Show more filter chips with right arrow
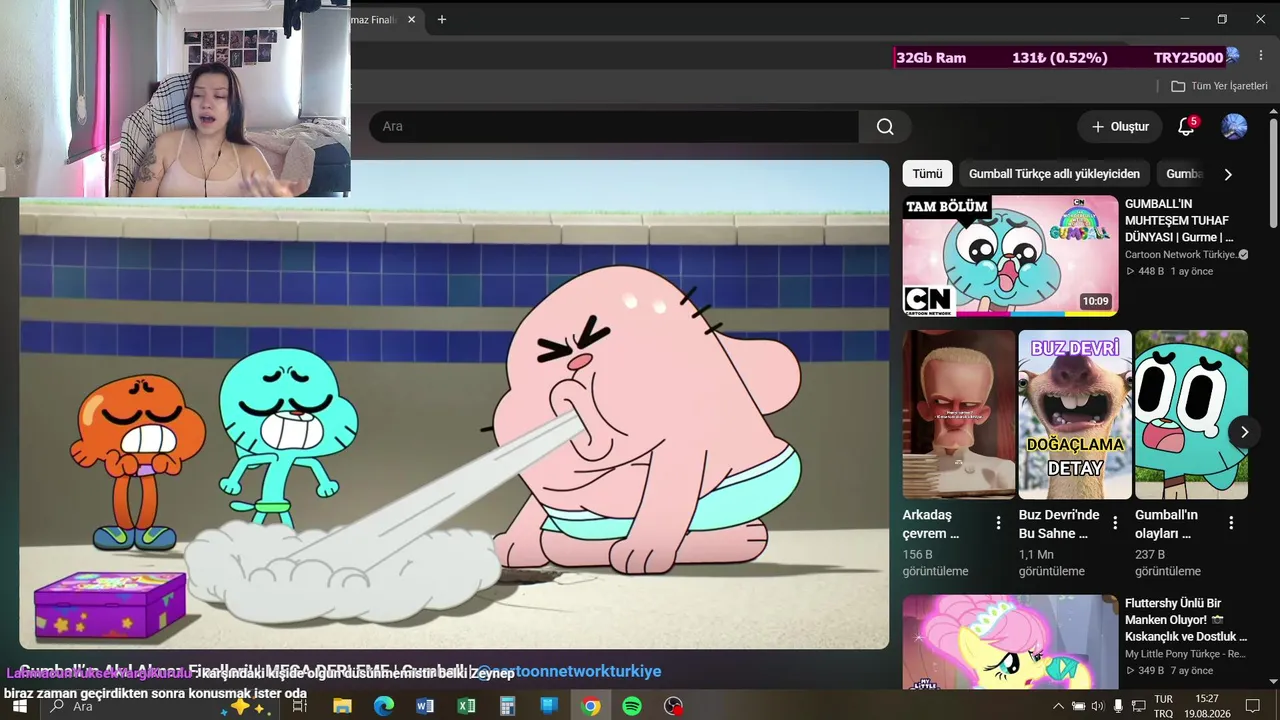Viewport: 1280px width, 720px height. click(1228, 174)
